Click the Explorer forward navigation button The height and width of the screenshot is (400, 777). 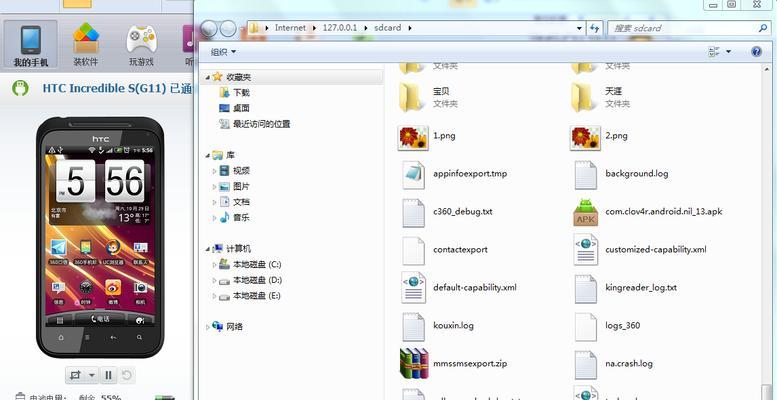click(x=228, y=29)
